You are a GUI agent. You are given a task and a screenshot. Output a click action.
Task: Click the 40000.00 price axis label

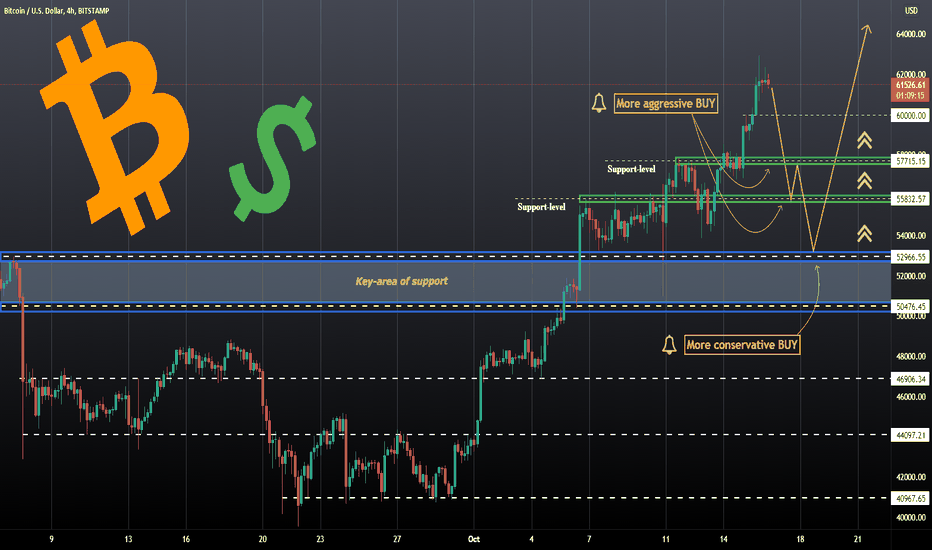click(911, 517)
